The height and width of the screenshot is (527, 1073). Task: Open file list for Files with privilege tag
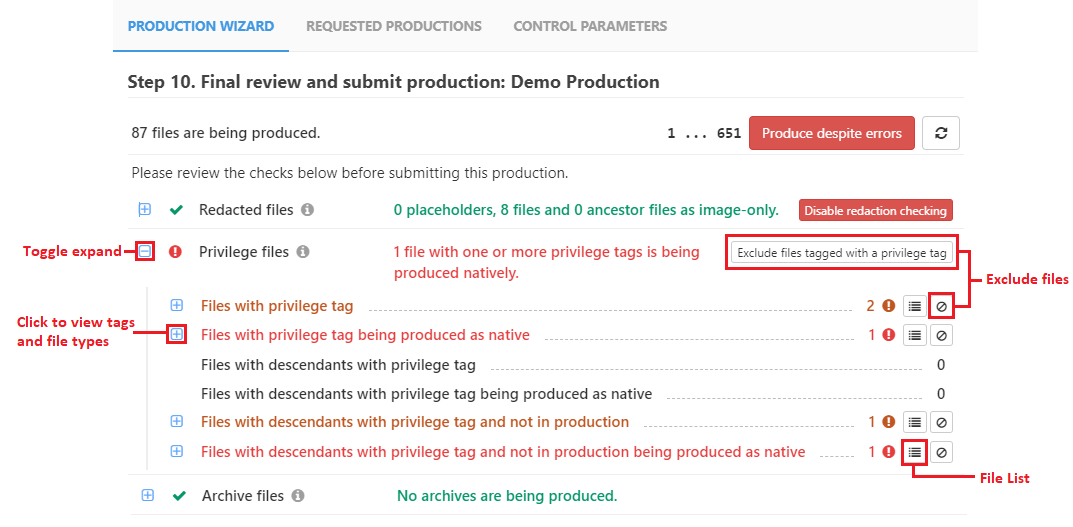pyautogui.click(x=914, y=306)
